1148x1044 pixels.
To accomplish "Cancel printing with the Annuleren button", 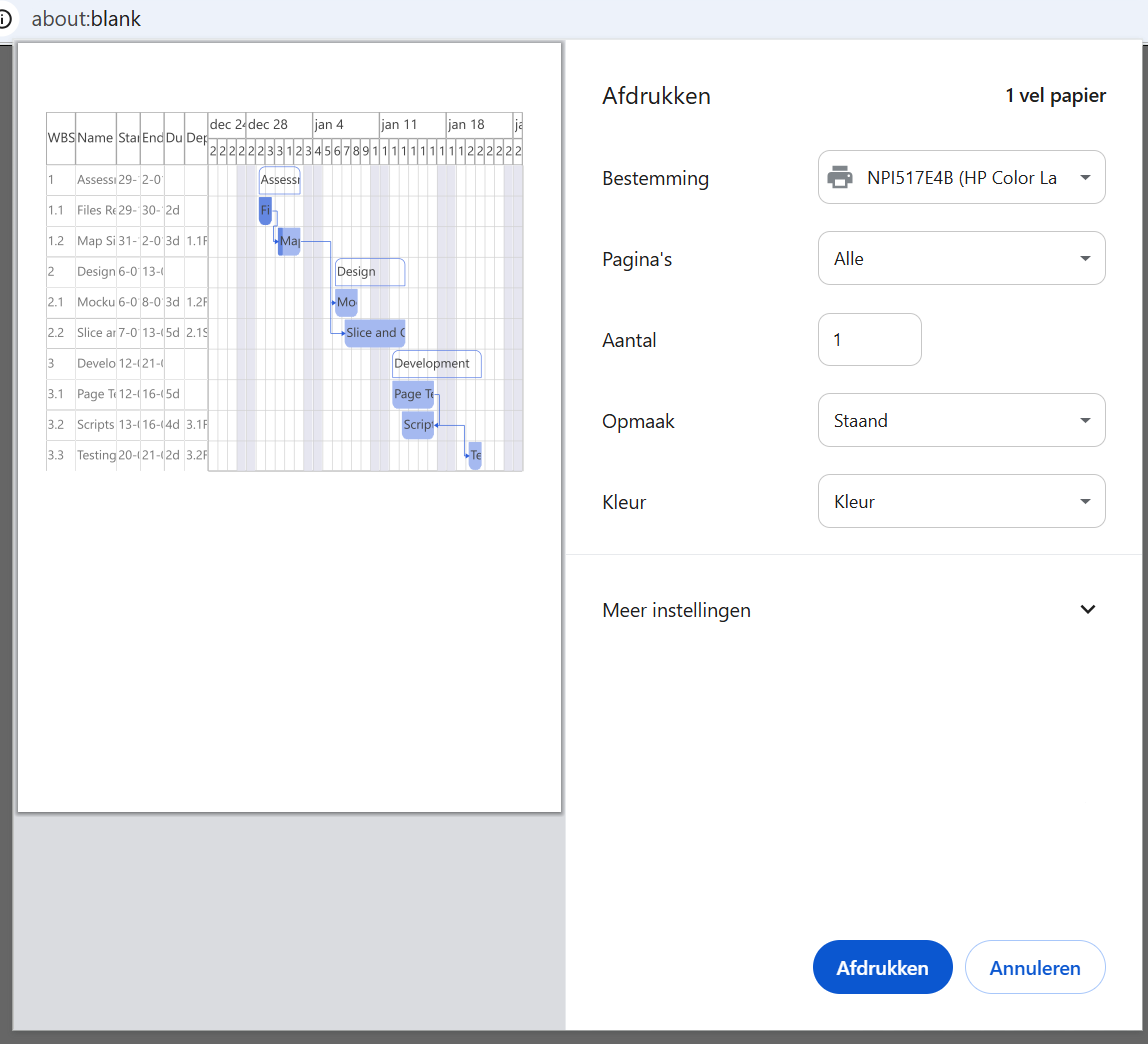I will [1035, 968].
